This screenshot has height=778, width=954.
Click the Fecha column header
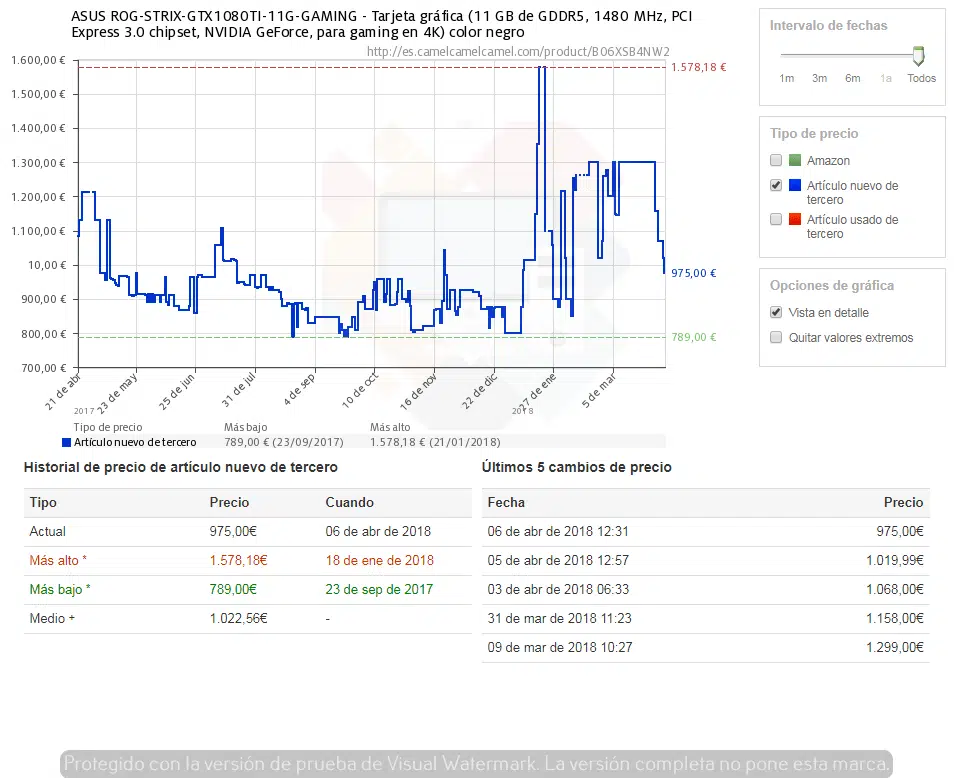[x=506, y=502]
